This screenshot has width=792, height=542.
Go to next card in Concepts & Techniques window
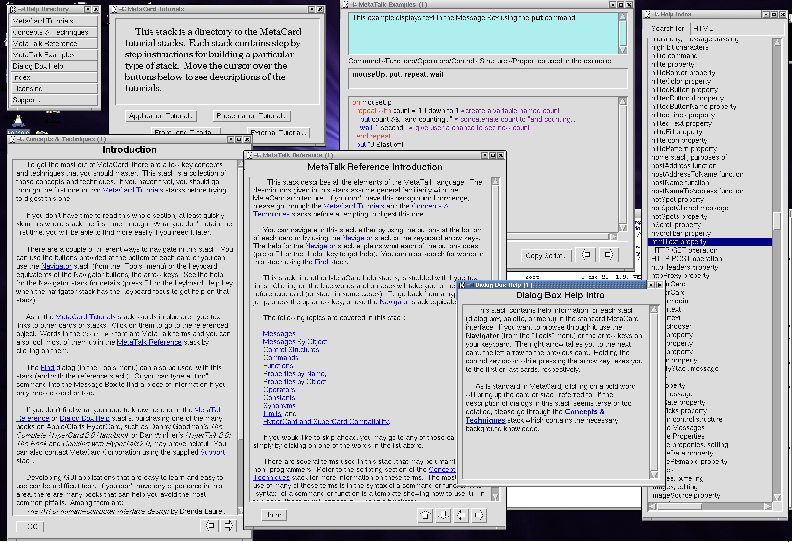(x=228, y=525)
